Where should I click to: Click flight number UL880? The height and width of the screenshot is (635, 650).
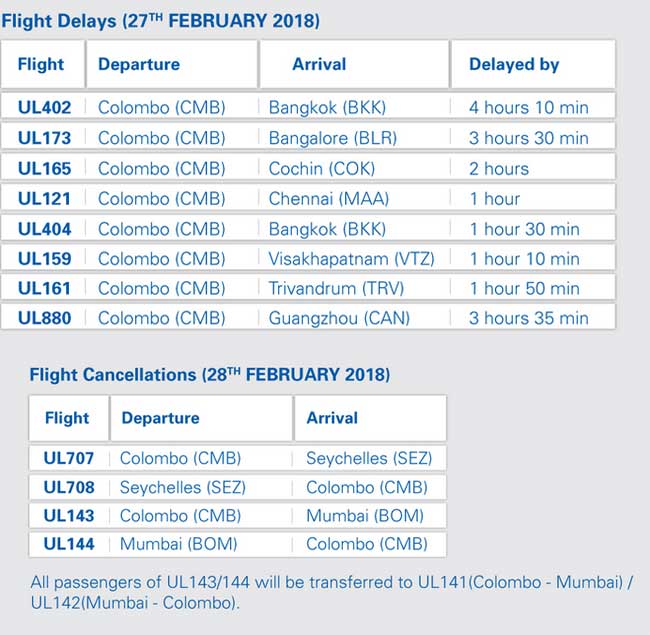point(44,318)
